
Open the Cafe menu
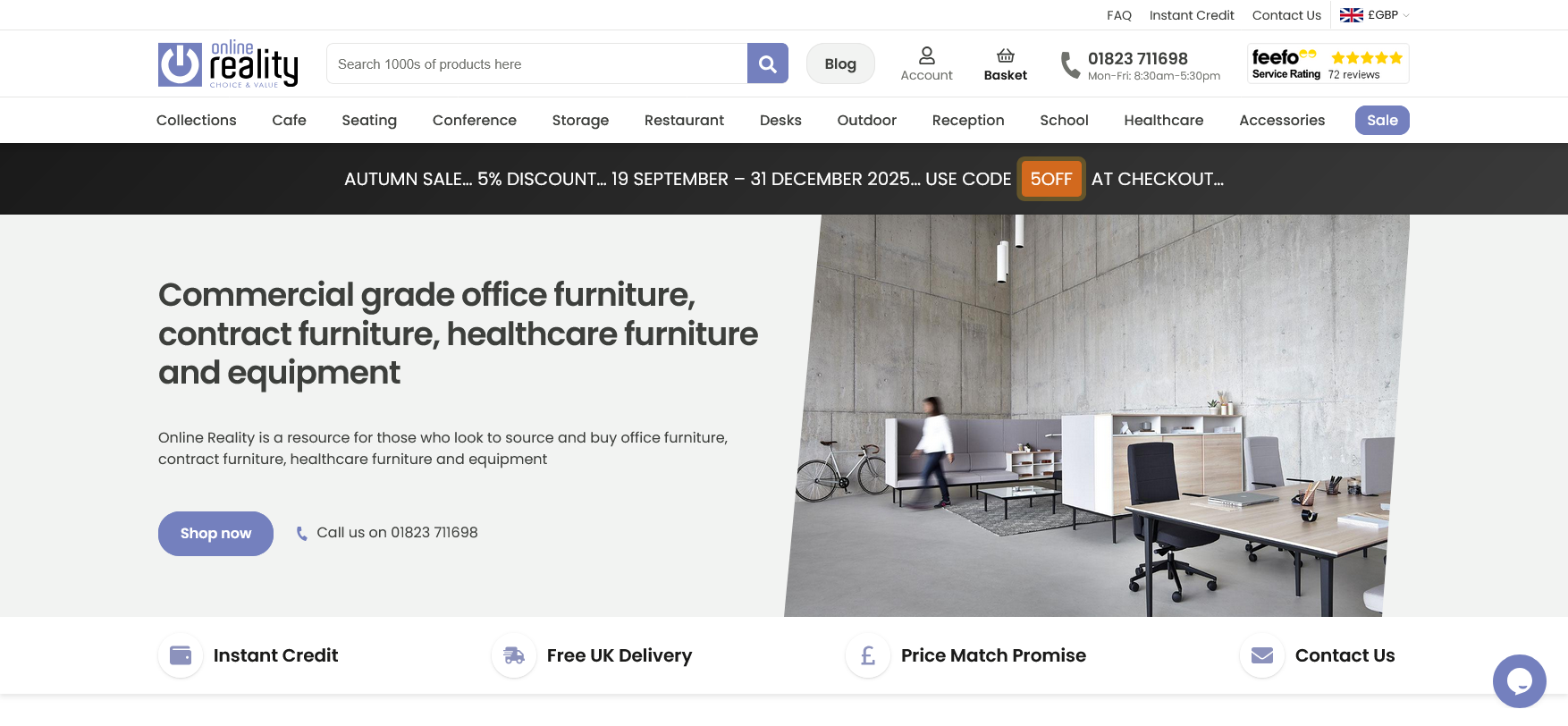coord(290,120)
